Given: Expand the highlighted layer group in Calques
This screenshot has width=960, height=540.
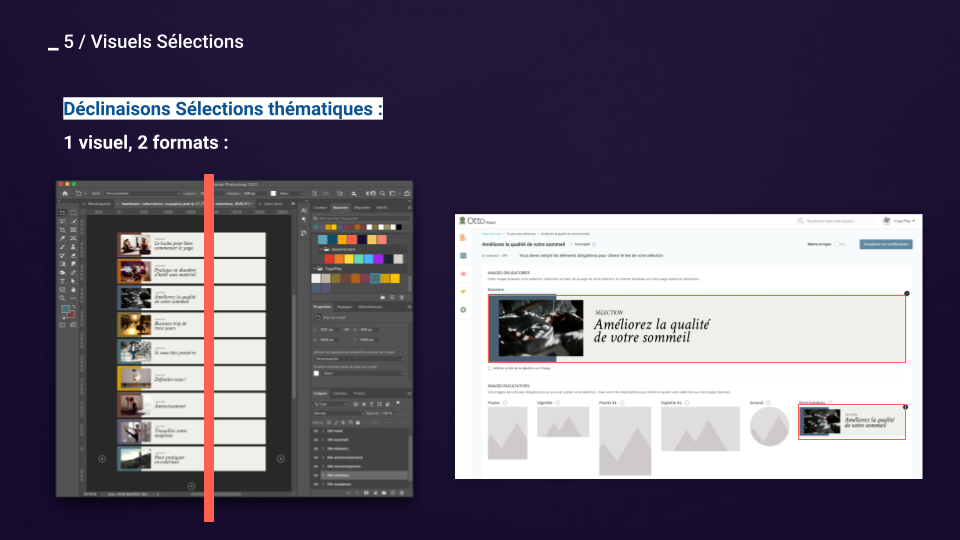Looking at the screenshot, I should click(x=323, y=475).
